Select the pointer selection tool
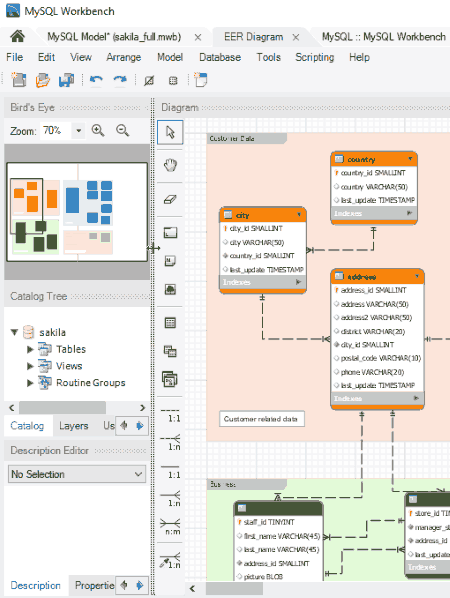Screen dimensions: 450x598 170,132
